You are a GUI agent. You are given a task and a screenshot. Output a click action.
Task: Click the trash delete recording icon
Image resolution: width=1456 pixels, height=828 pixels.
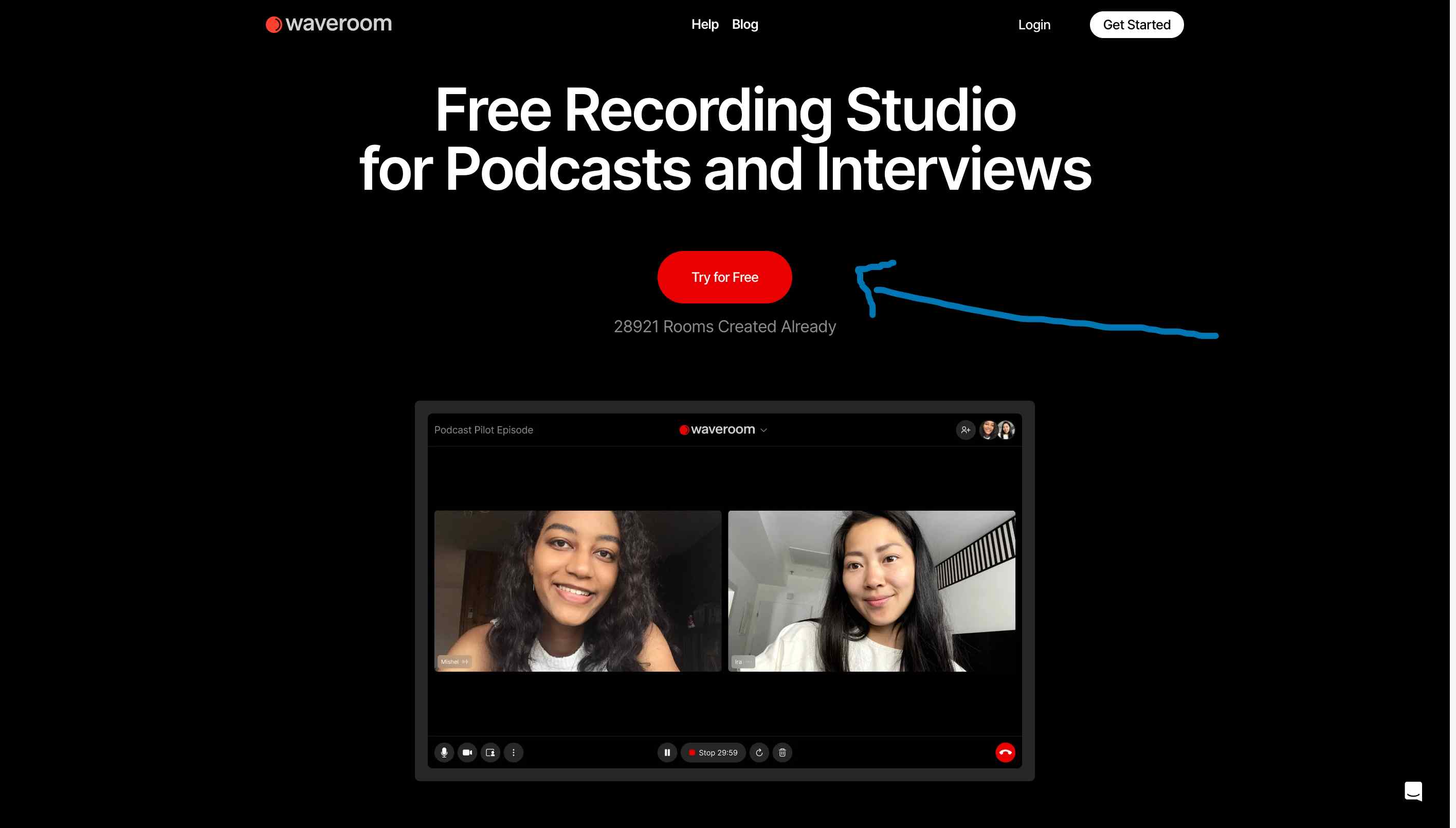[x=781, y=752]
